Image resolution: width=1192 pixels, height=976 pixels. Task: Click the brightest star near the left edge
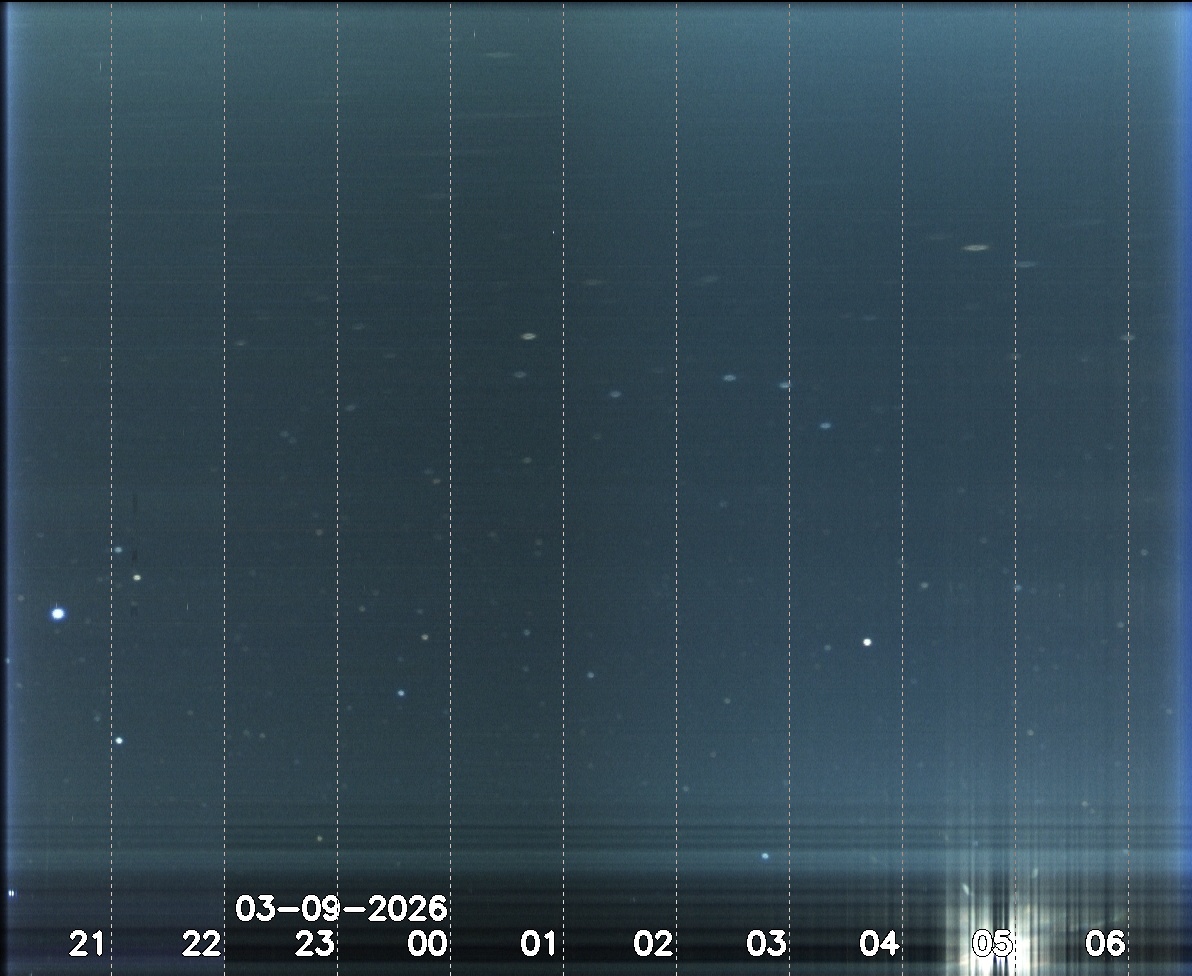point(58,613)
